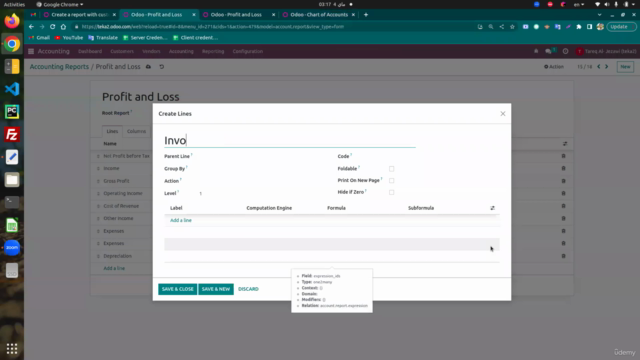Screen dimensions: 640x360
Task: Reload the current browser page
Action: (x=53, y=27)
